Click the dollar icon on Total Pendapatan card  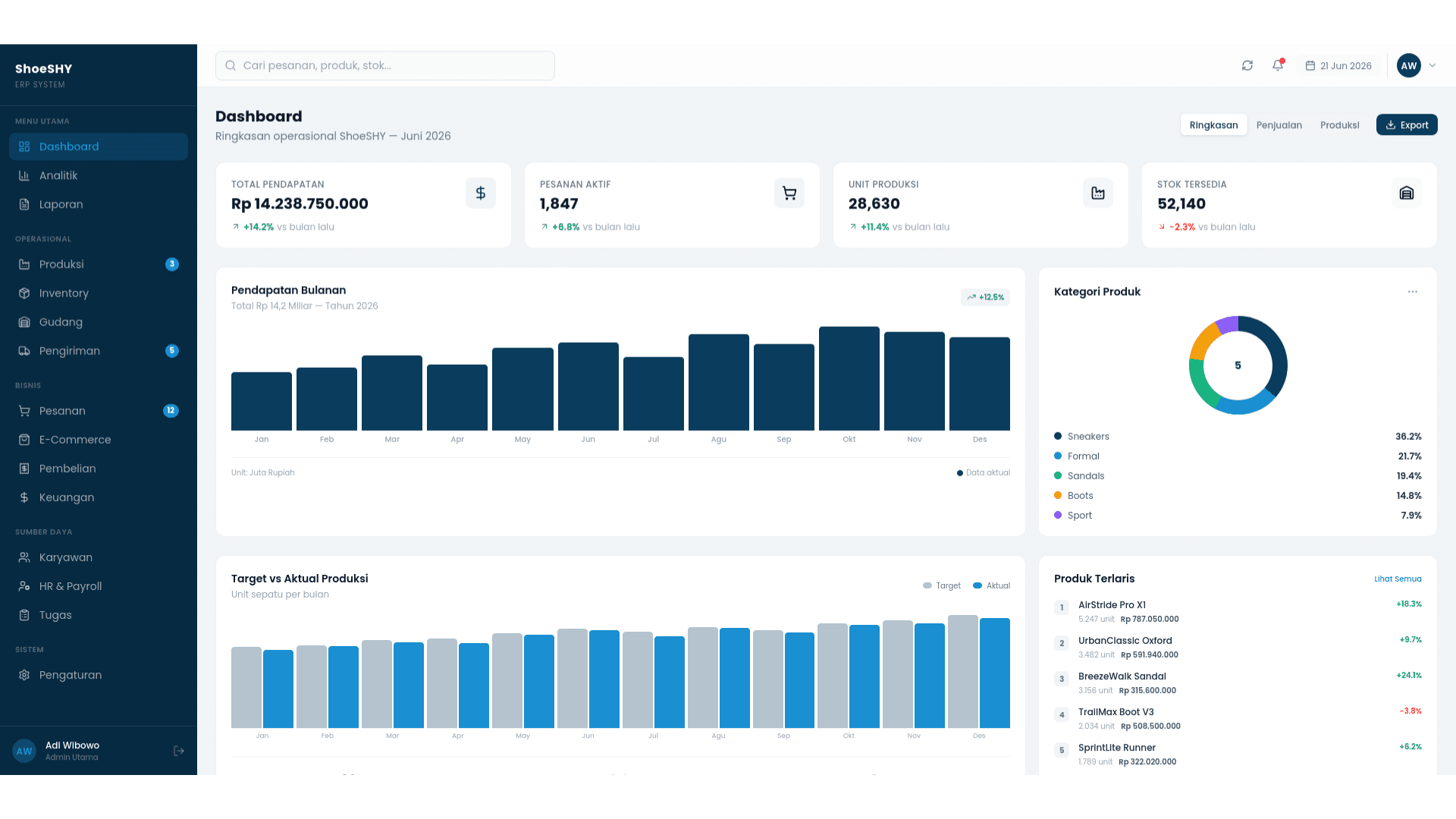(x=481, y=193)
